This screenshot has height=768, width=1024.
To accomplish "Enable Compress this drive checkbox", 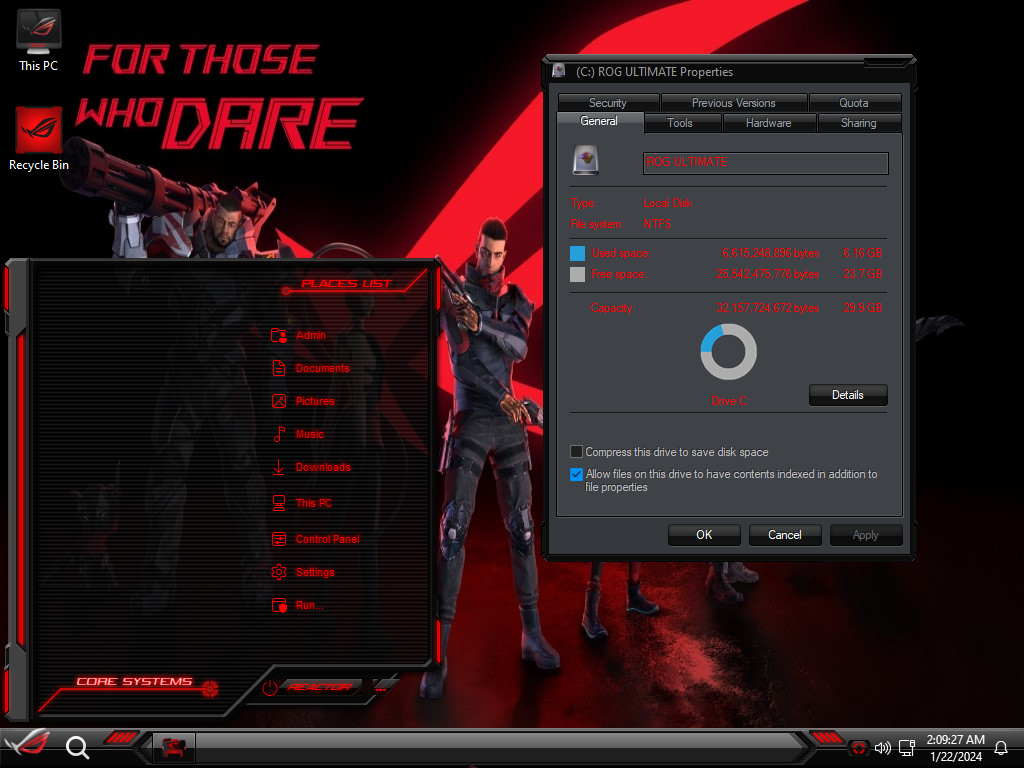I will pos(576,452).
